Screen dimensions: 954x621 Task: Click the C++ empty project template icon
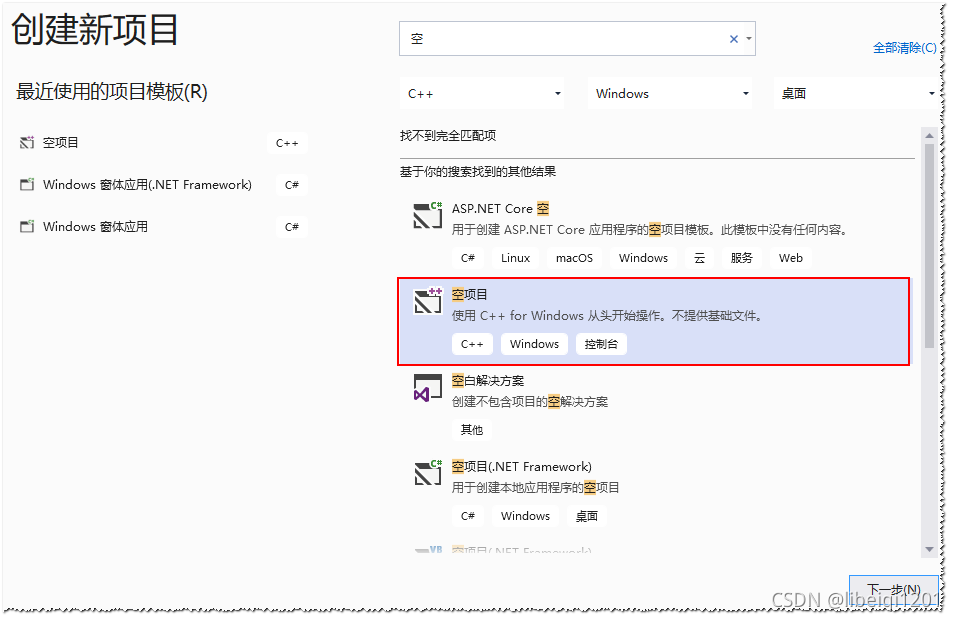tap(428, 301)
